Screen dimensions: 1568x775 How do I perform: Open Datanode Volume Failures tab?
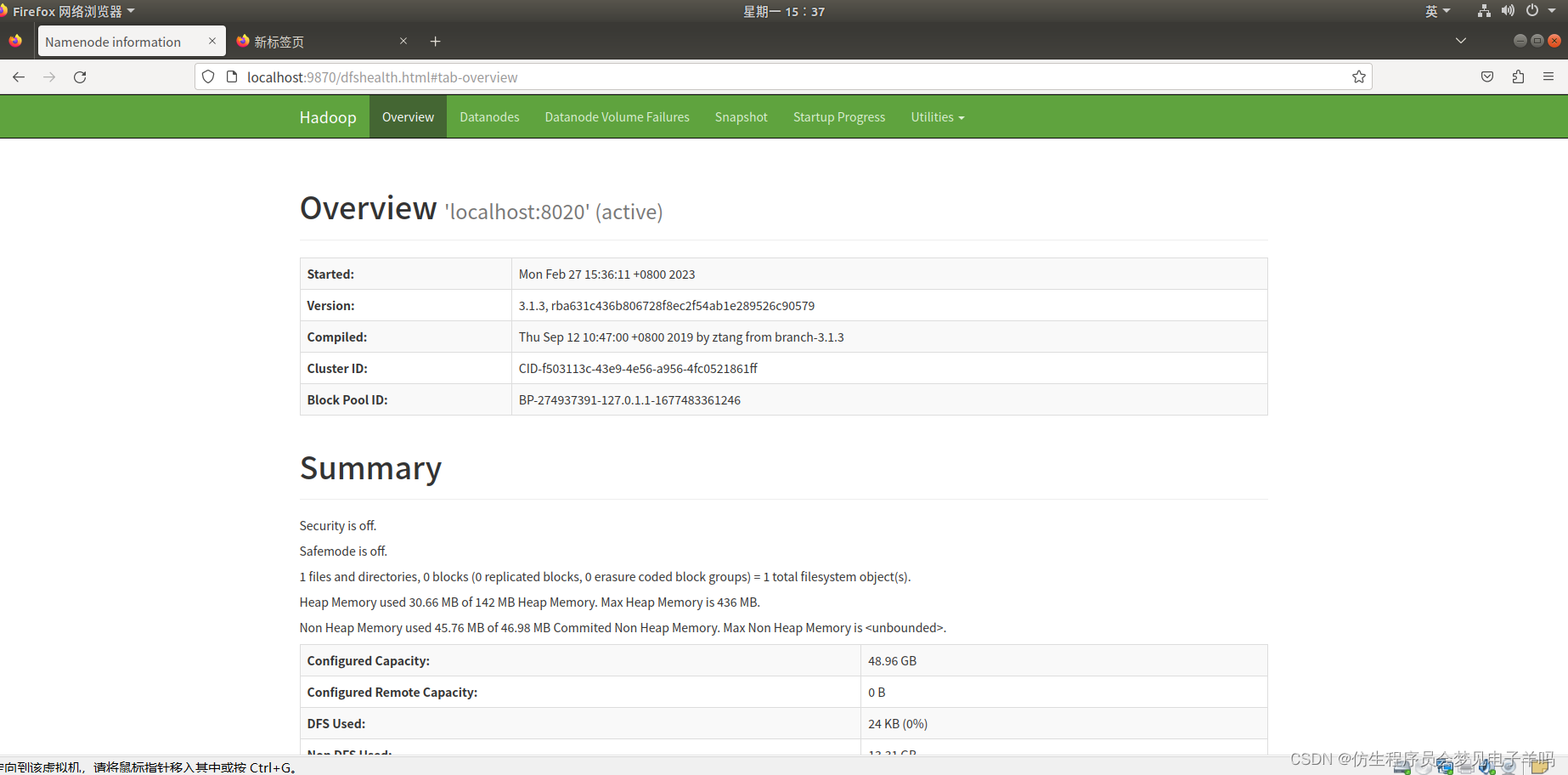click(x=617, y=116)
